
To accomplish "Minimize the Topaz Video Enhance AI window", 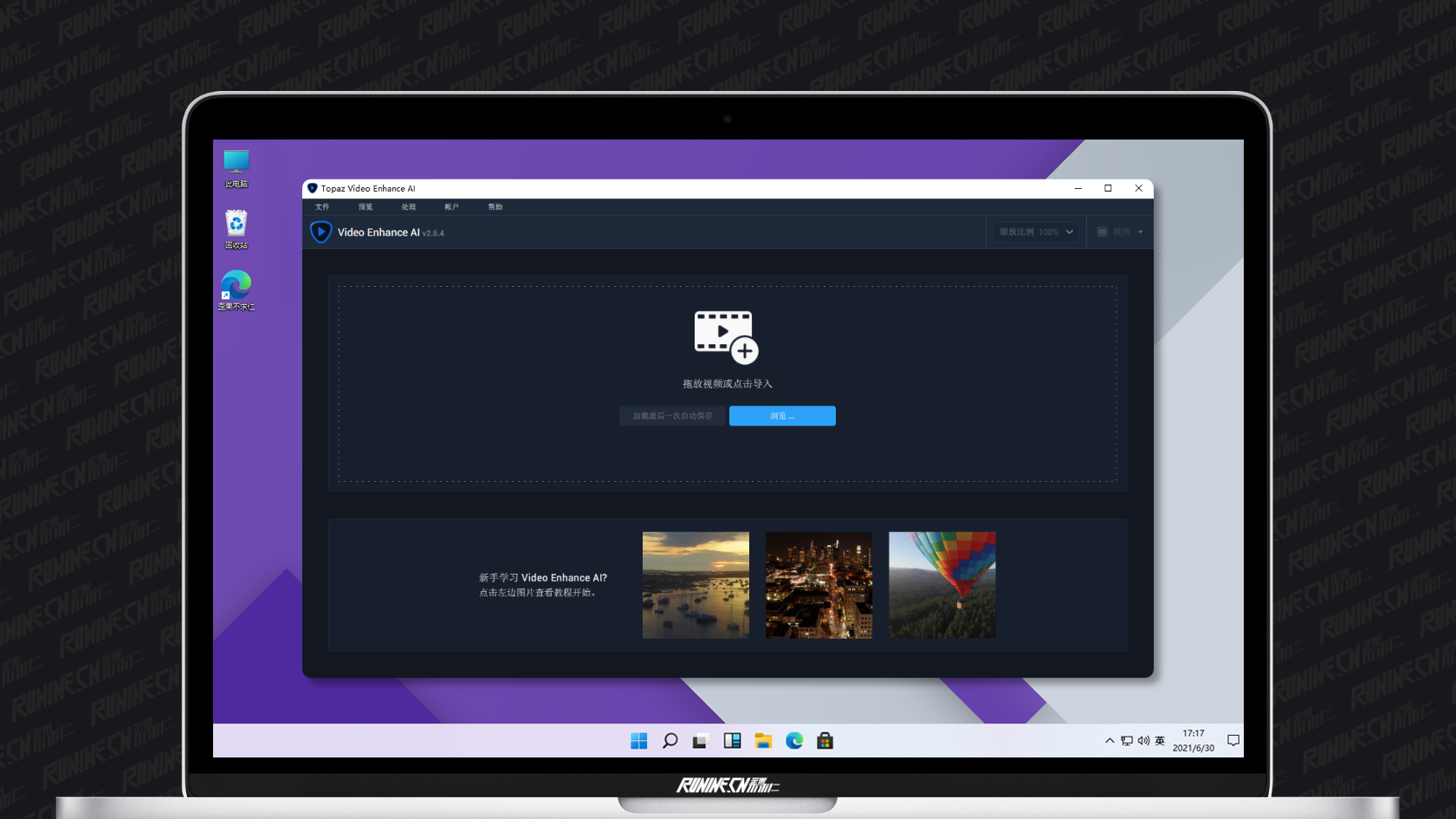I will 1078,188.
